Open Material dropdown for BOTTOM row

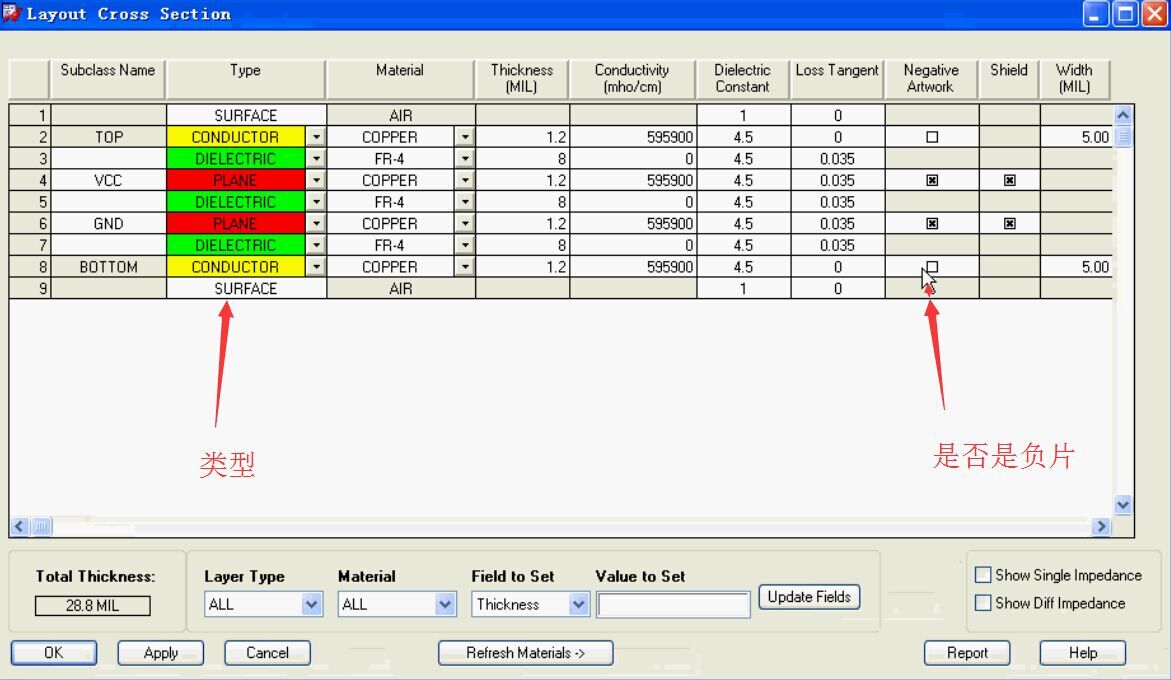pos(465,267)
